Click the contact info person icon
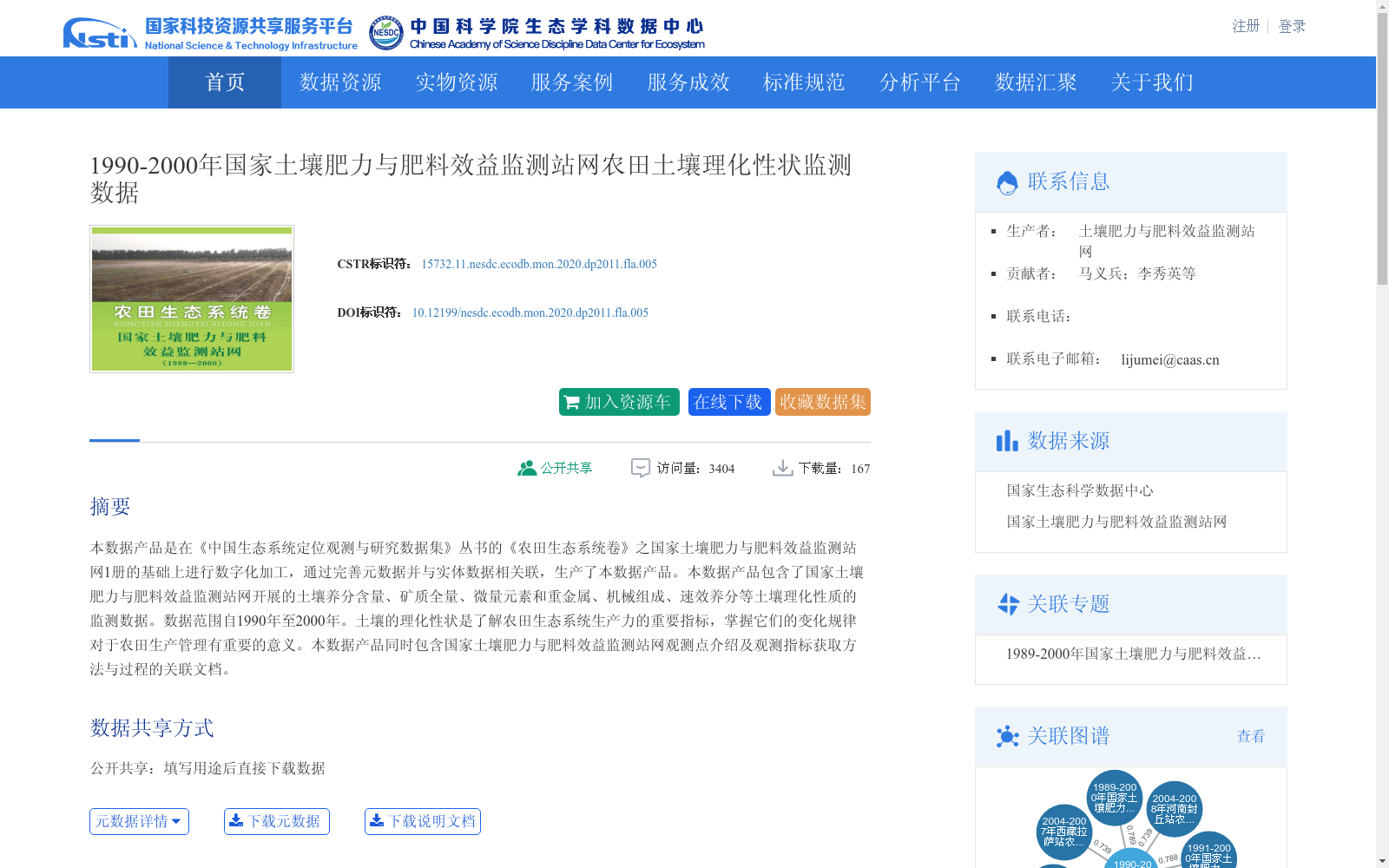This screenshot has width=1389, height=868. (x=1007, y=182)
